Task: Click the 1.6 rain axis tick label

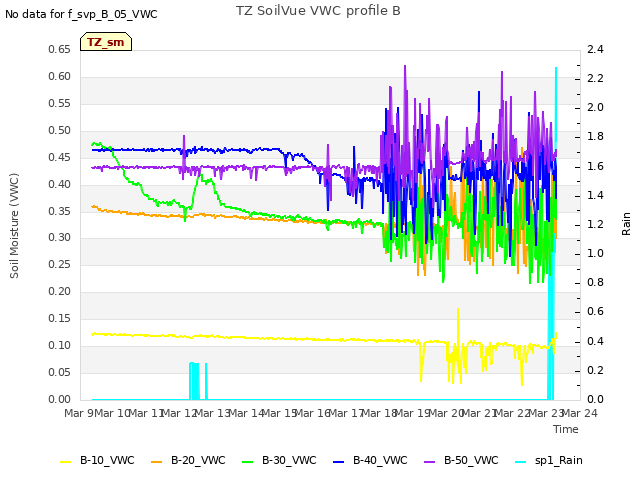Action: tap(595, 166)
